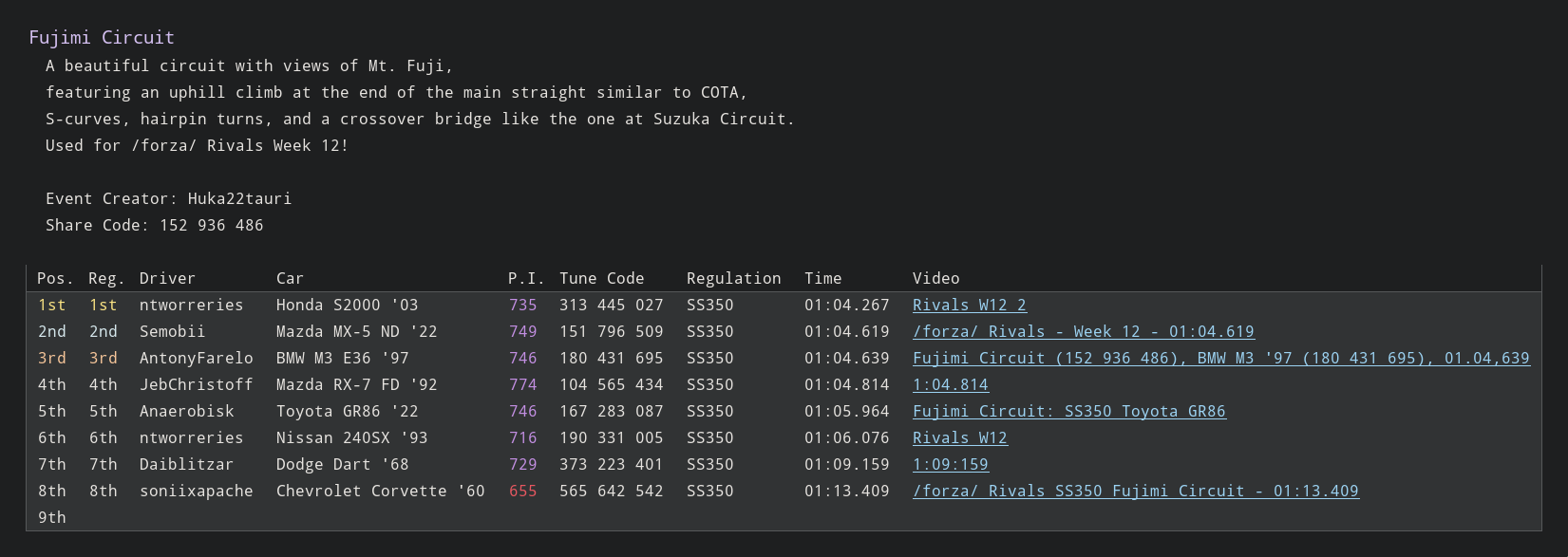Viewport: 1568px width, 557px height.
Task: Open AntonyFarelo's Fujimi Circuit BMW M3 video link
Action: point(1221,358)
